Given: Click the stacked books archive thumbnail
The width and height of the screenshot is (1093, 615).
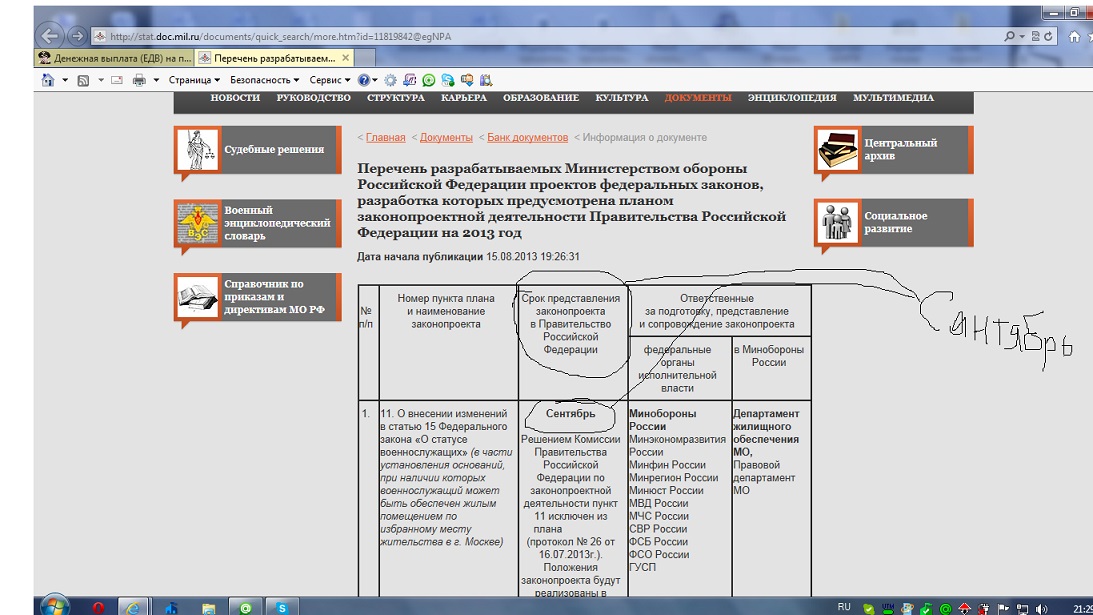Looking at the screenshot, I should point(837,149).
